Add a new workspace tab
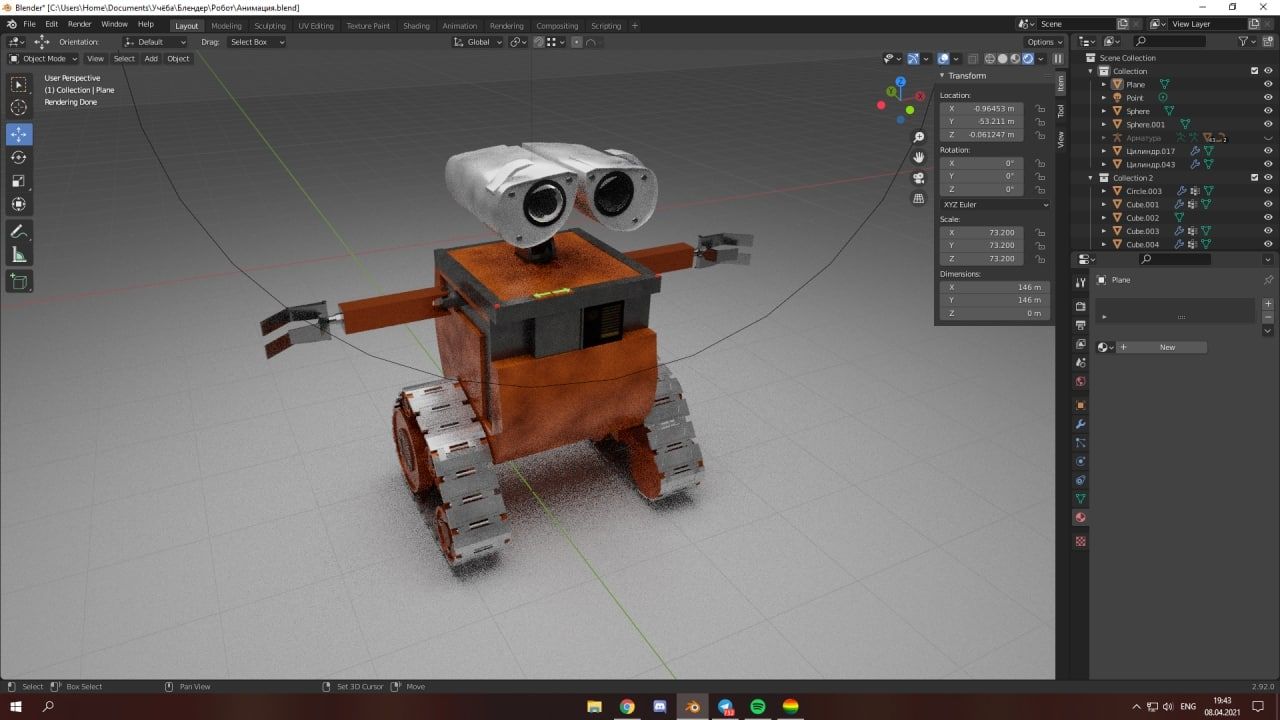 (634, 26)
